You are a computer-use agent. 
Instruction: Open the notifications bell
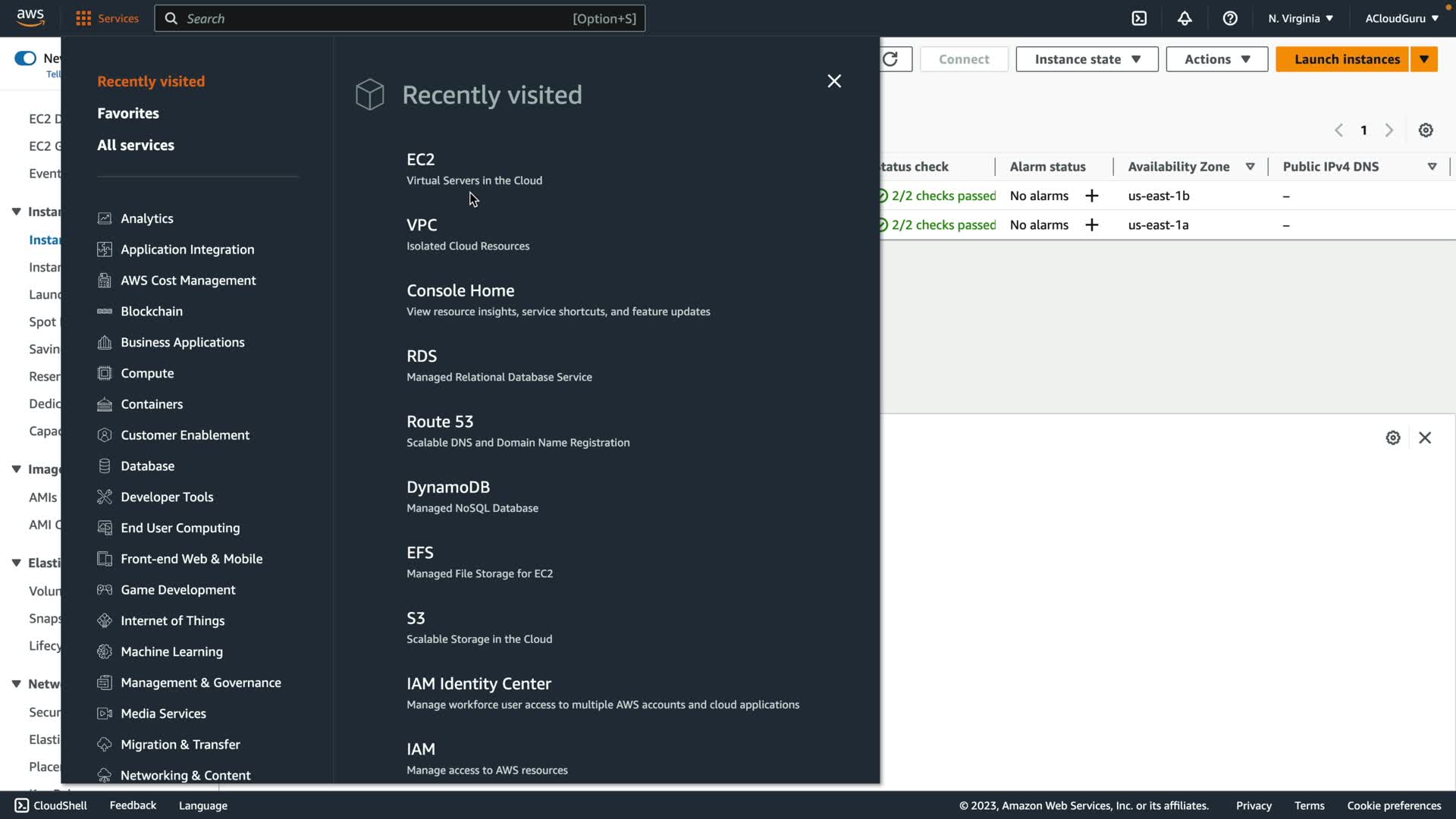pyautogui.click(x=1185, y=18)
